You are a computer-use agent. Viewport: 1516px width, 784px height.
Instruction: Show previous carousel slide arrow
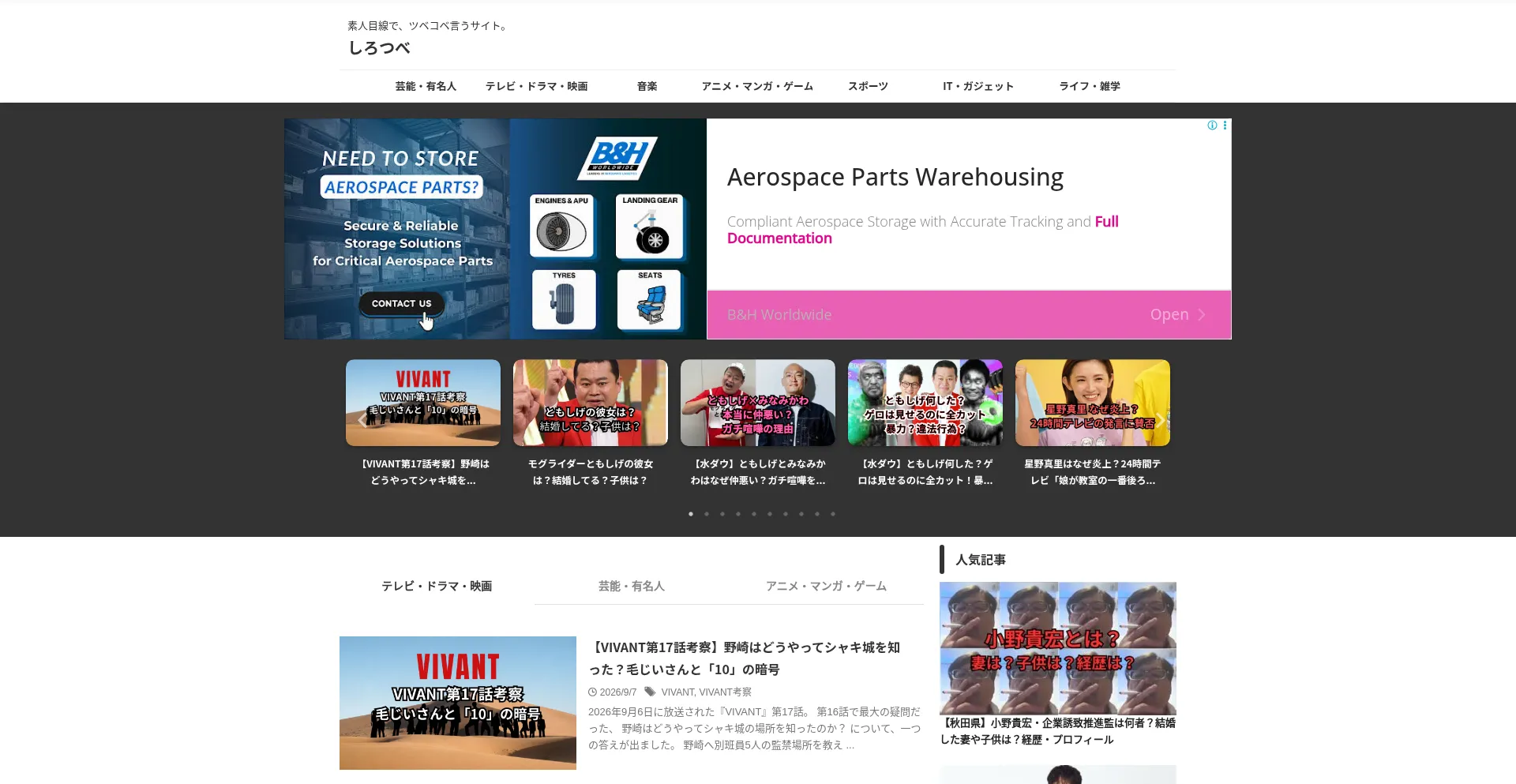click(362, 419)
